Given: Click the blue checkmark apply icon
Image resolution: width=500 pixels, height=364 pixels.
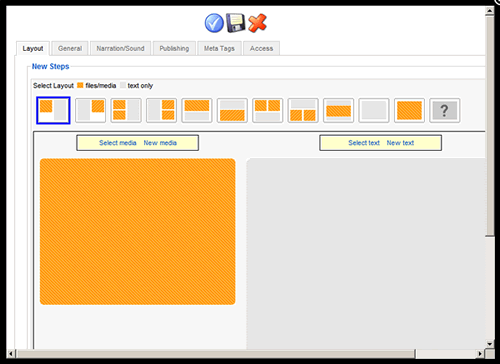Looking at the screenshot, I should coord(214,23).
